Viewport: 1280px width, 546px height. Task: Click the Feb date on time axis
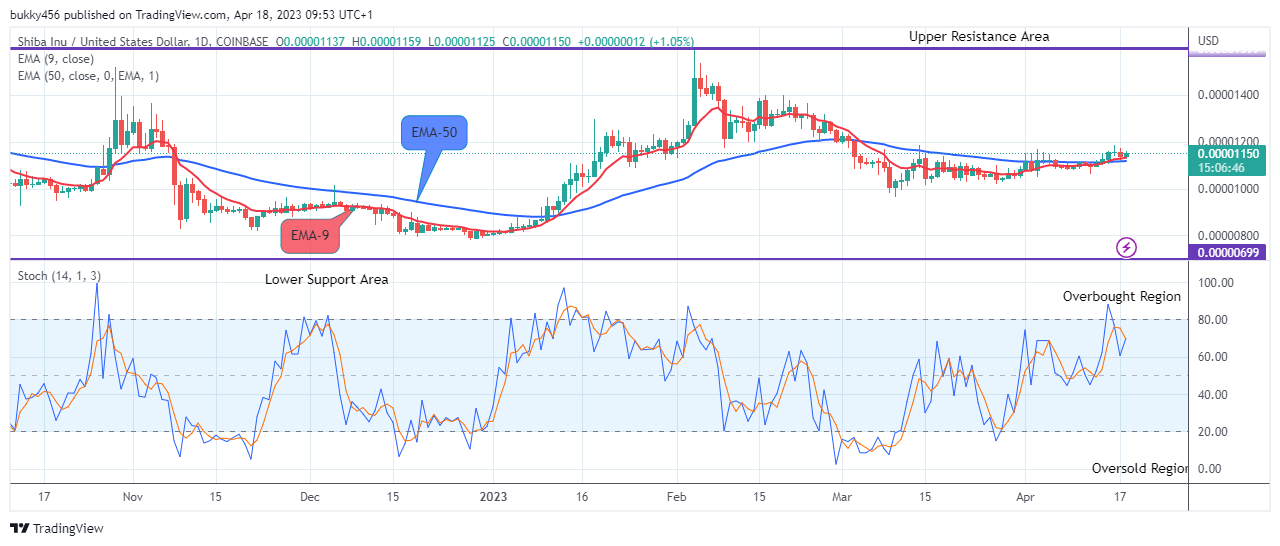[677, 496]
